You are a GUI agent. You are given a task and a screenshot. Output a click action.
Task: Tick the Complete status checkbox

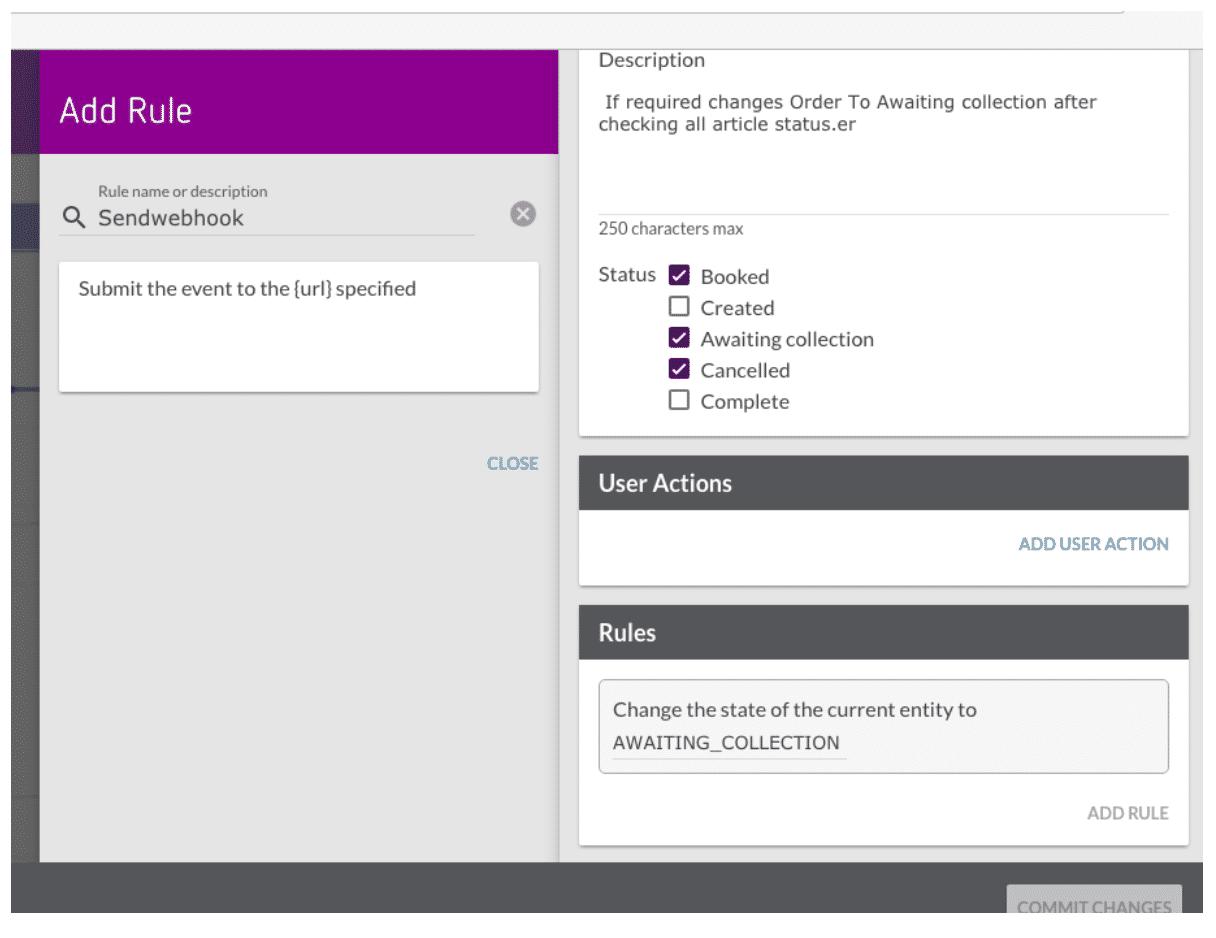[679, 401]
